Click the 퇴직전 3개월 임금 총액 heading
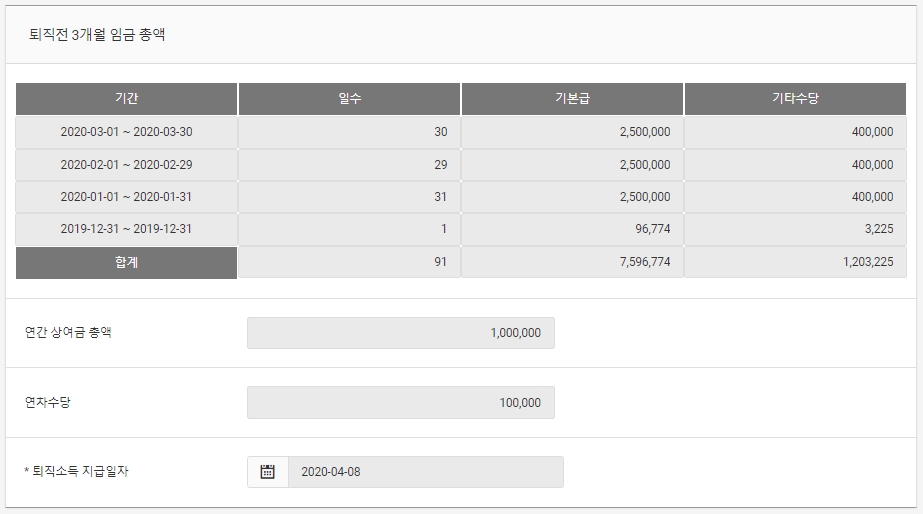923x514 pixels. [x=97, y=35]
